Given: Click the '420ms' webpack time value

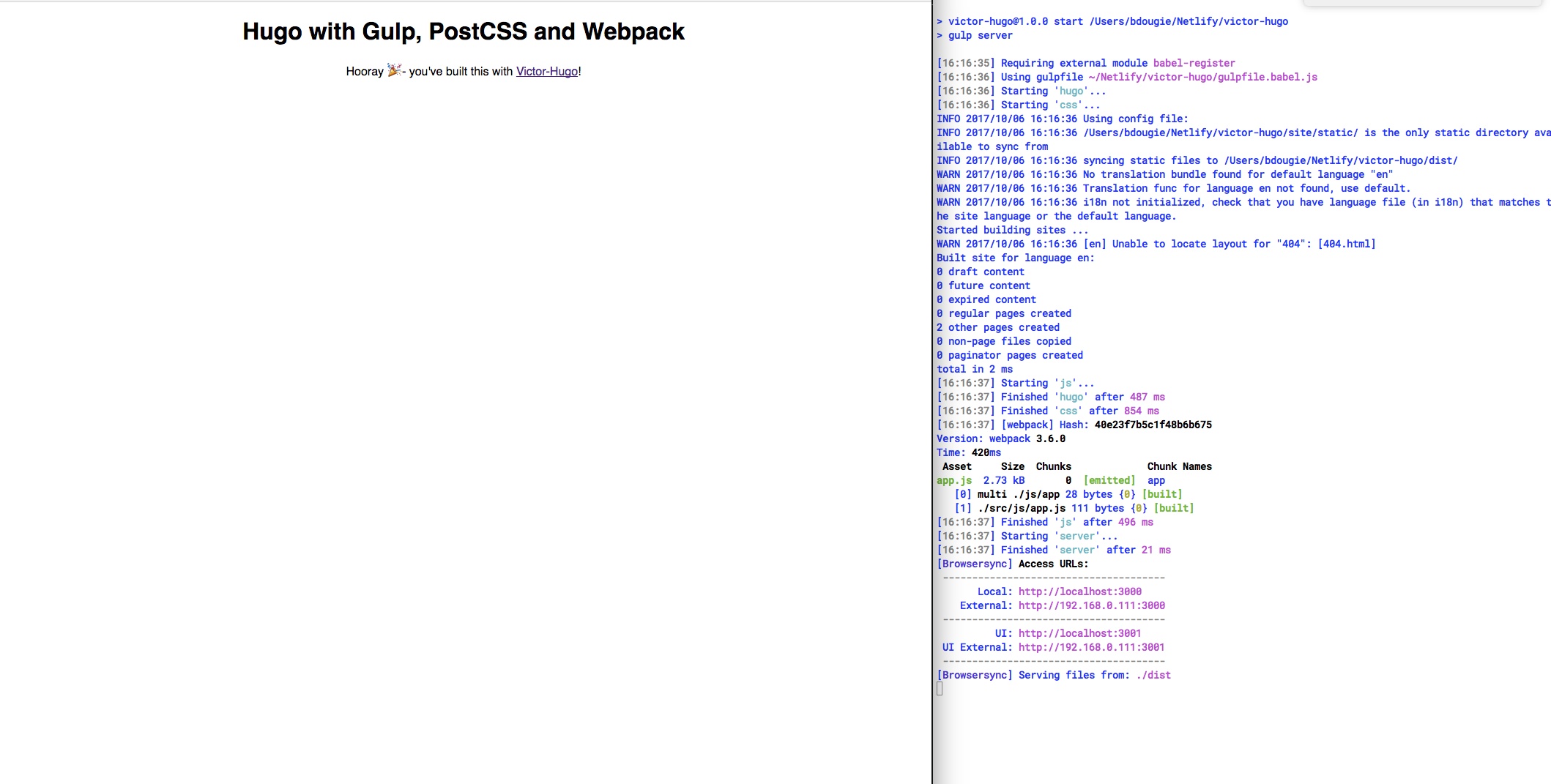Looking at the screenshot, I should [x=986, y=452].
